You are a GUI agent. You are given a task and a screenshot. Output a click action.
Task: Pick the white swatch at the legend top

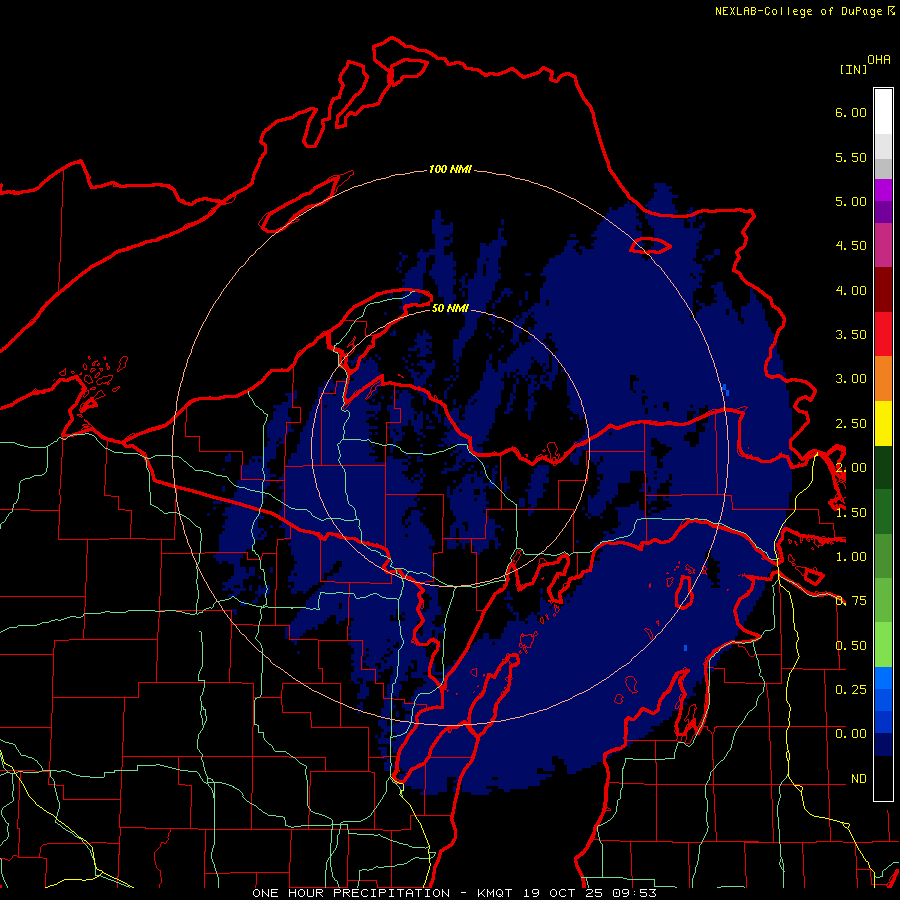883,112
